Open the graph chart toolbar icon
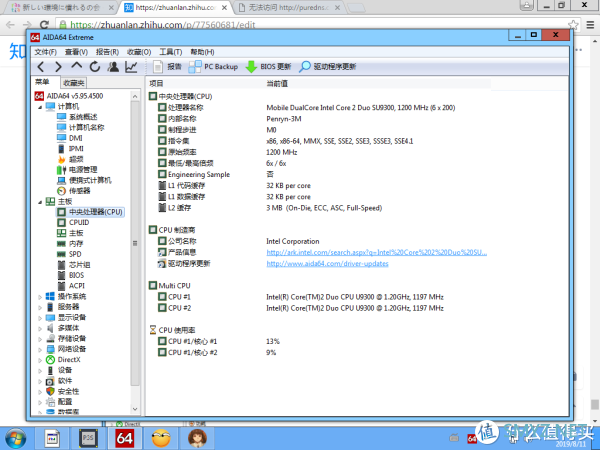The image size is (600, 450). point(131,67)
